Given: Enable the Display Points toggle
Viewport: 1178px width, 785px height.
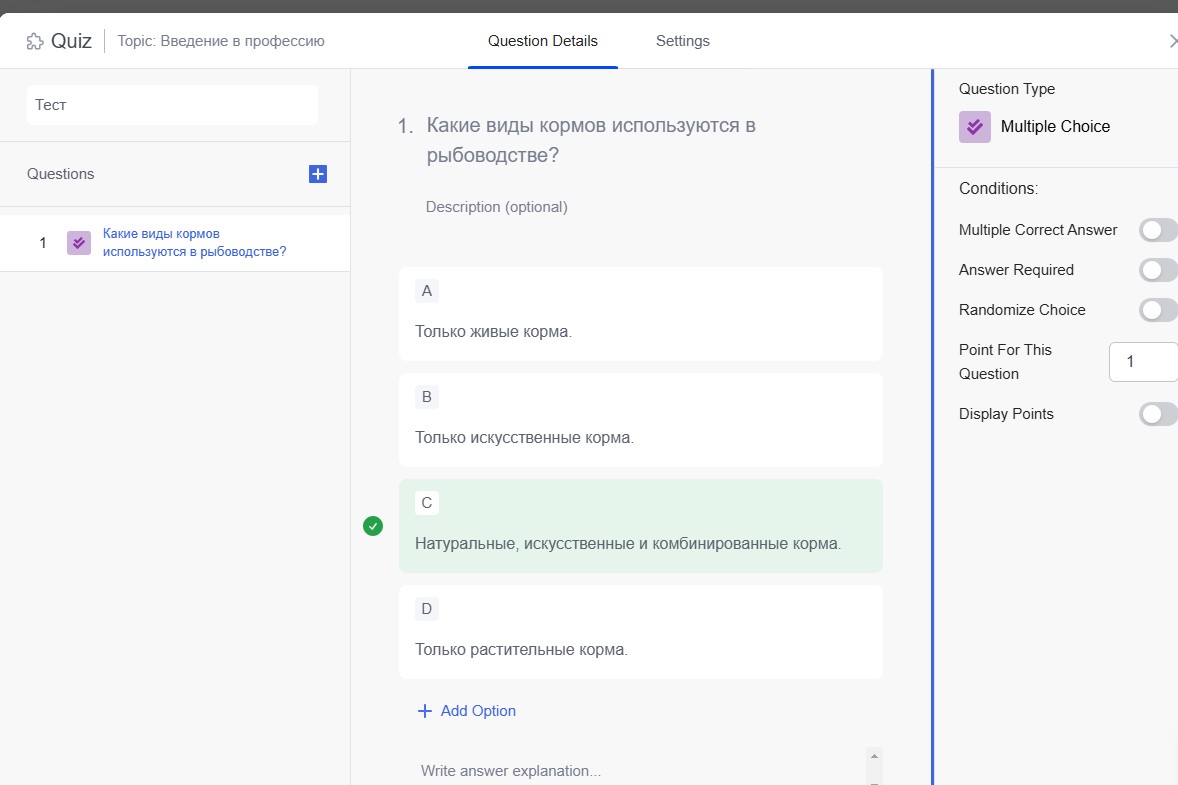Looking at the screenshot, I should 1157,414.
